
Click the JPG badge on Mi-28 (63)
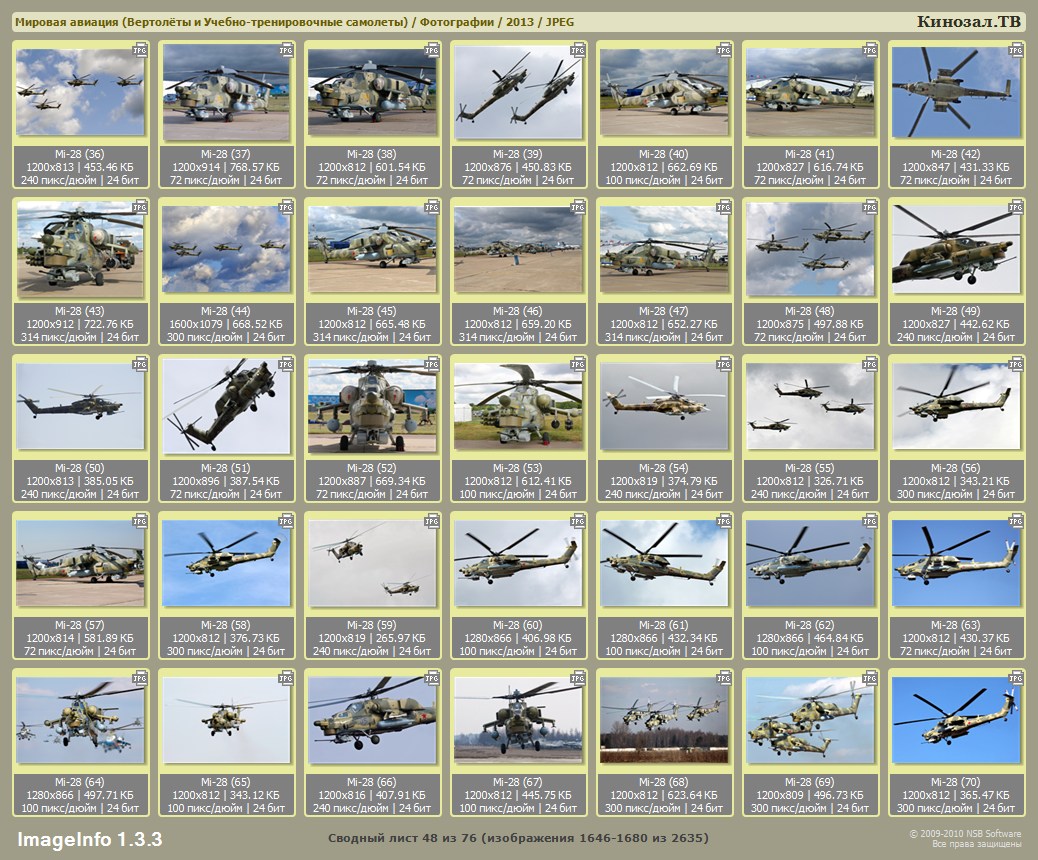(1016, 522)
